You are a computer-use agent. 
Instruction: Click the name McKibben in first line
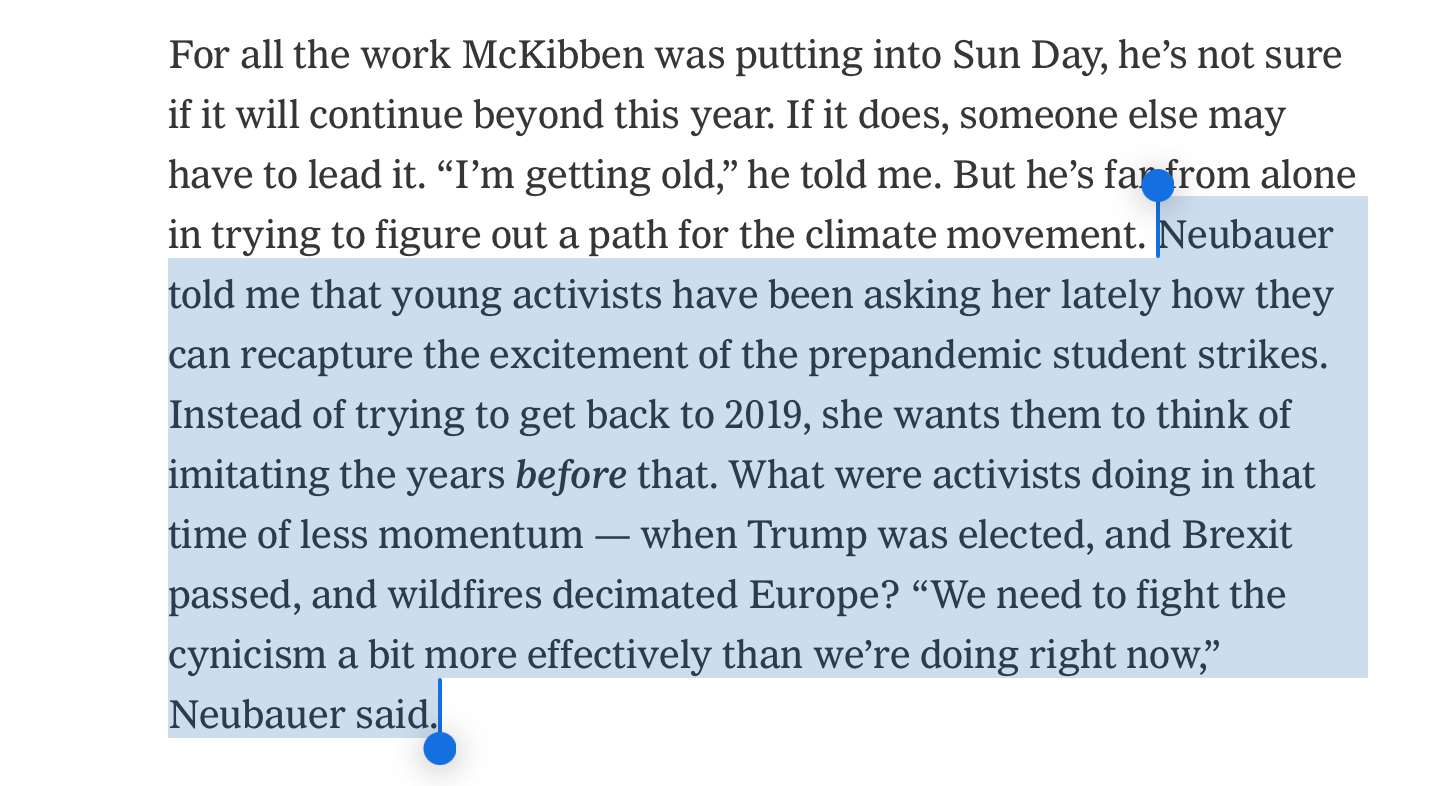[x=553, y=55]
